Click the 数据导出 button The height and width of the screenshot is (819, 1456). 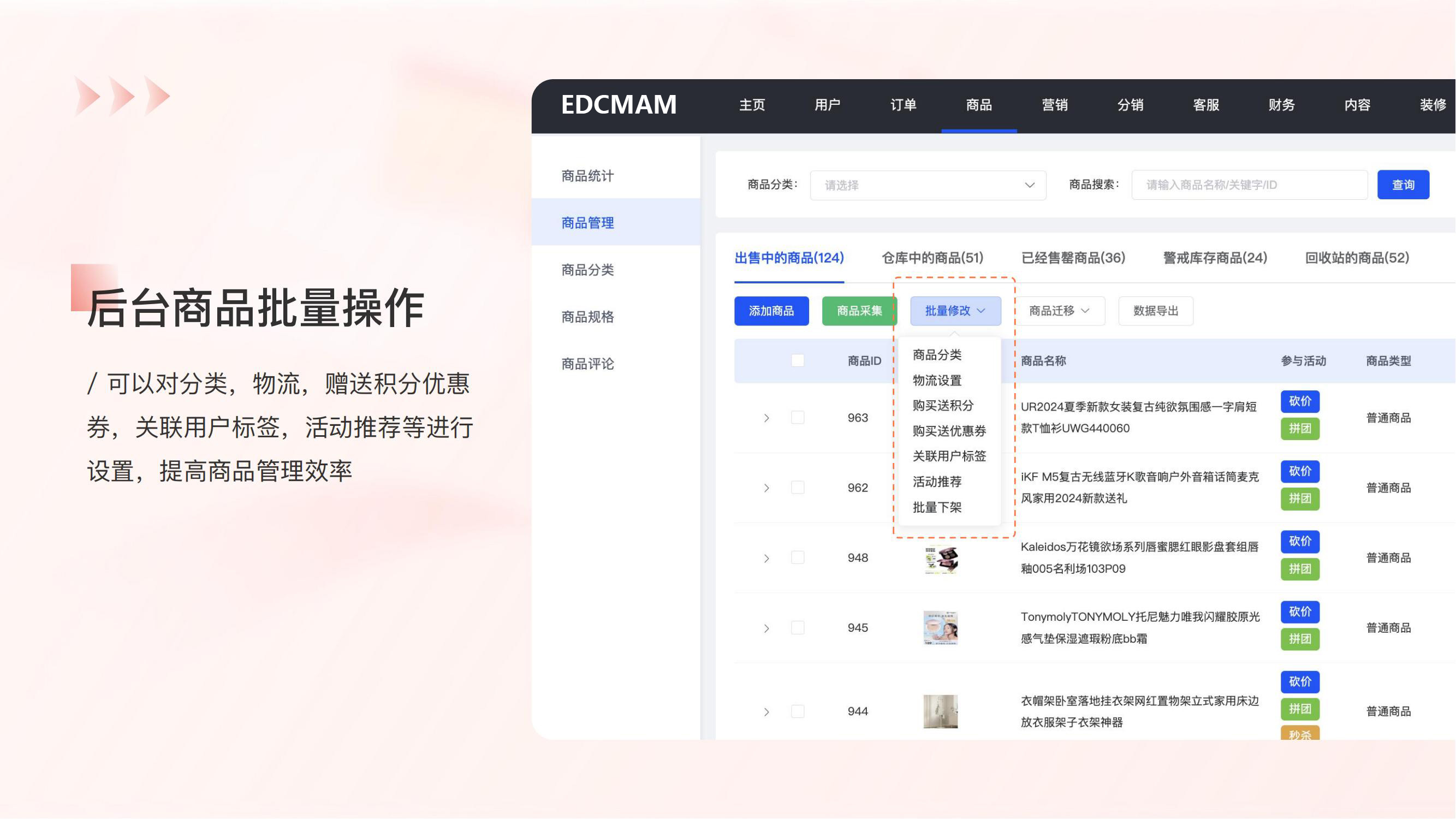pyautogui.click(x=1156, y=311)
